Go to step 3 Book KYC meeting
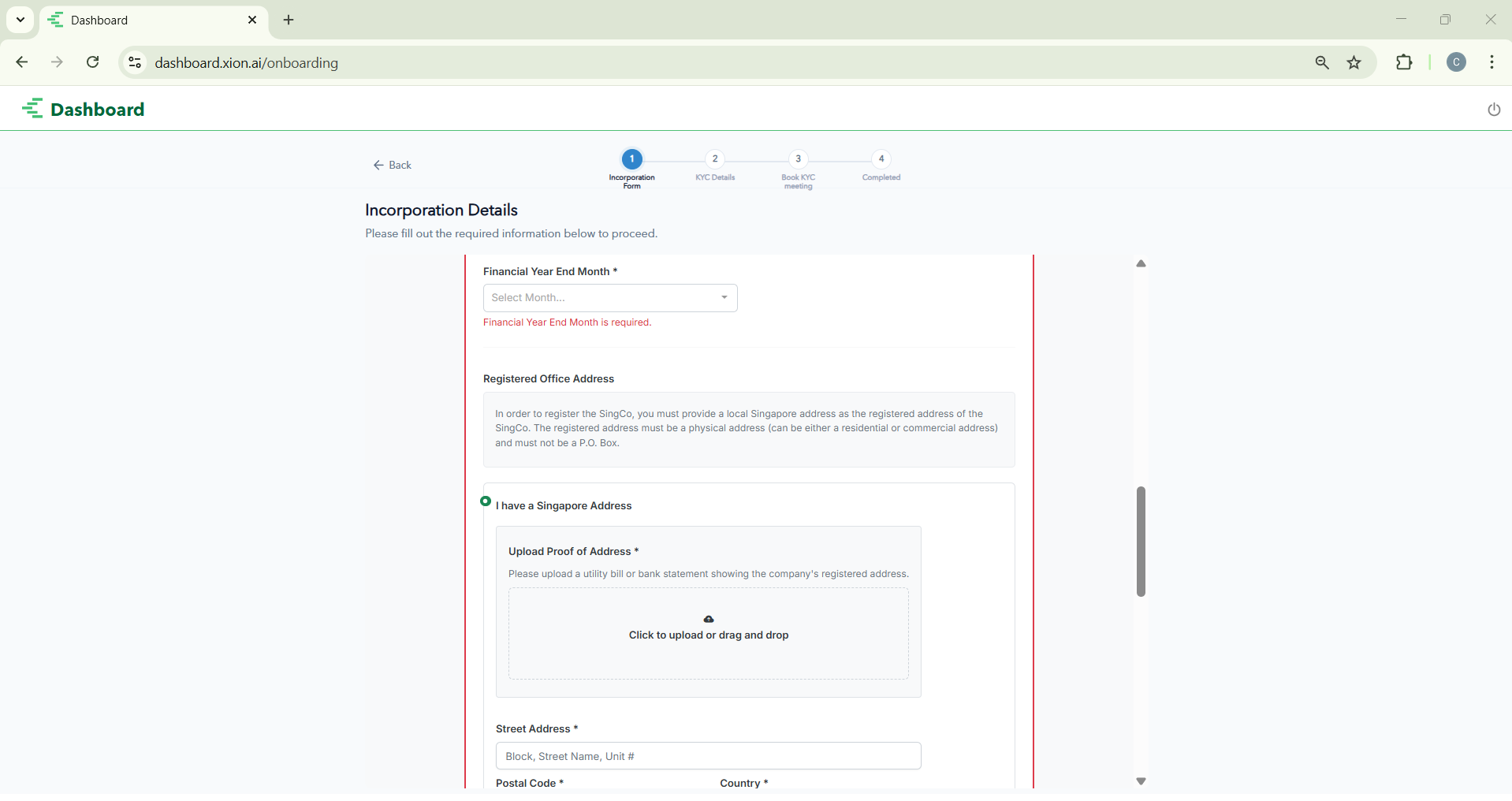 798,159
